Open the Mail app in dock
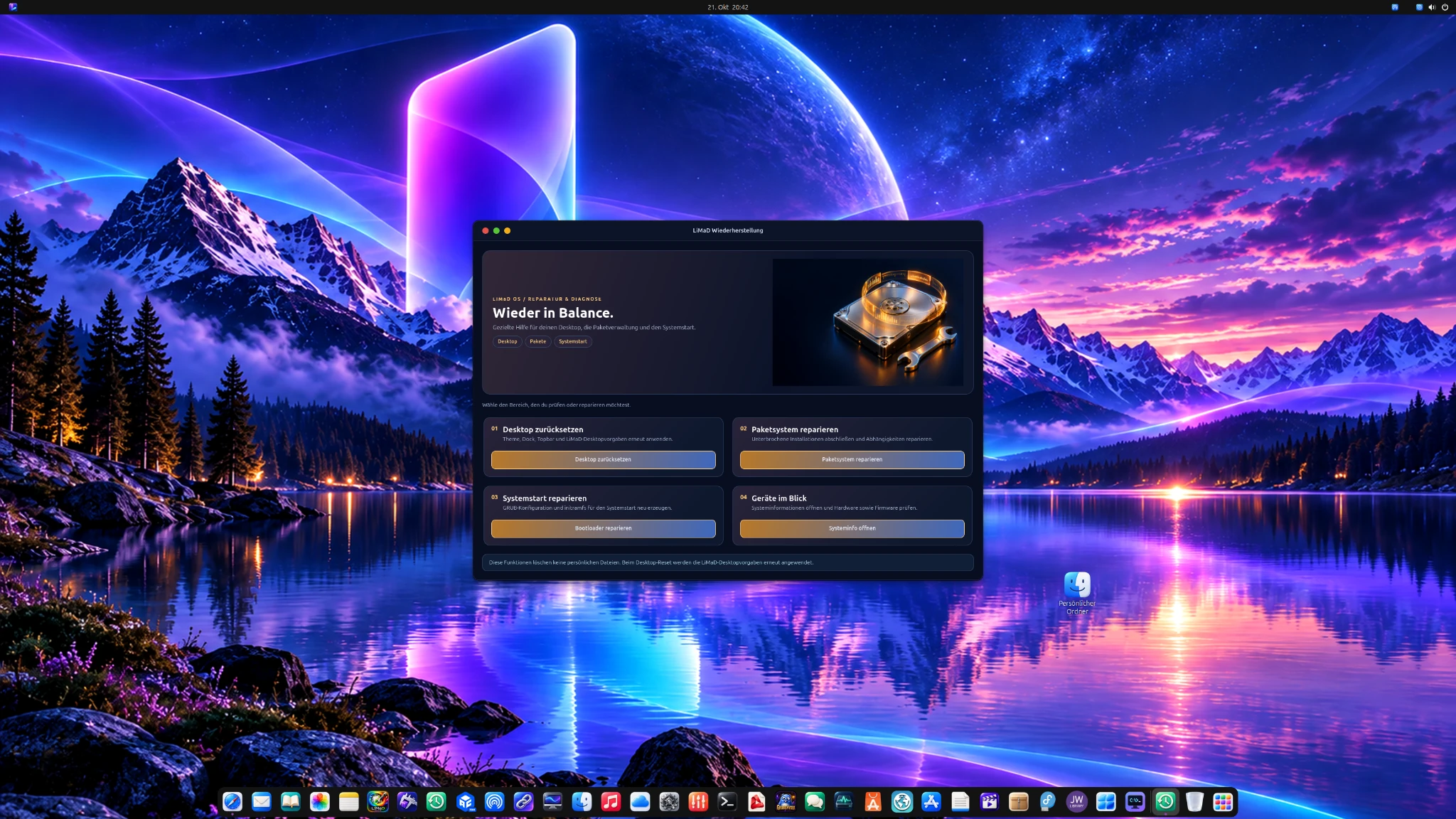Viewport: 1456px width, 819px height. [x=262, y=802]
